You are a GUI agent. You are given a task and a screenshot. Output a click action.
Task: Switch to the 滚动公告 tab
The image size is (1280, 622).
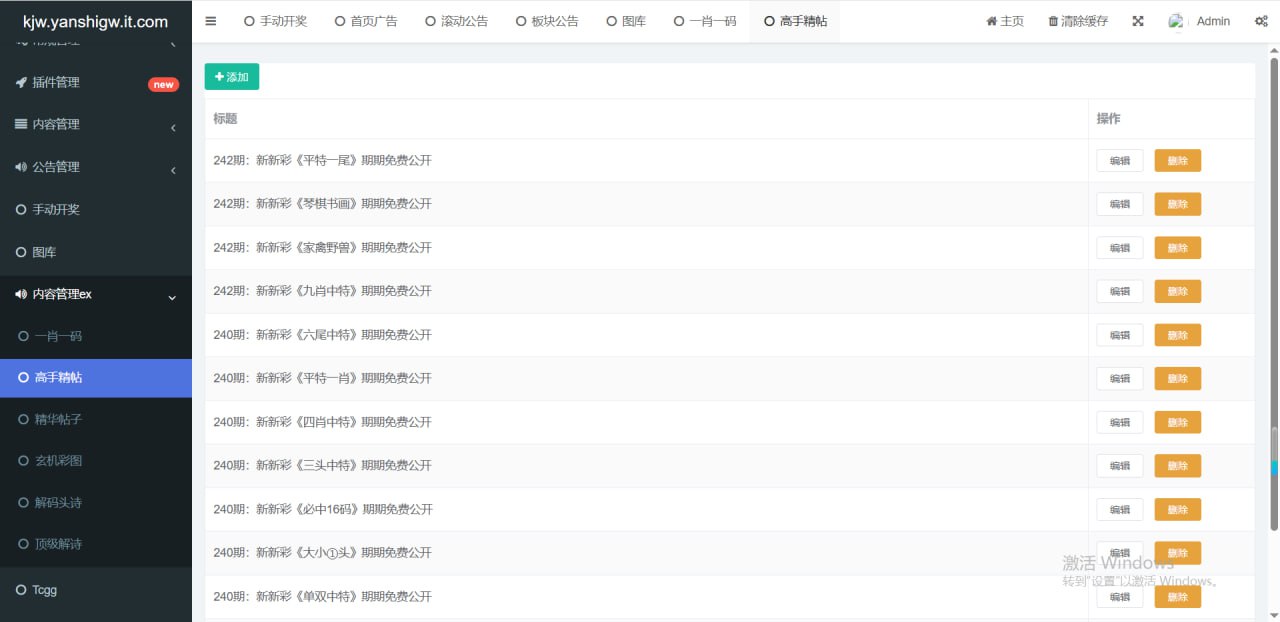pos(456,21)
